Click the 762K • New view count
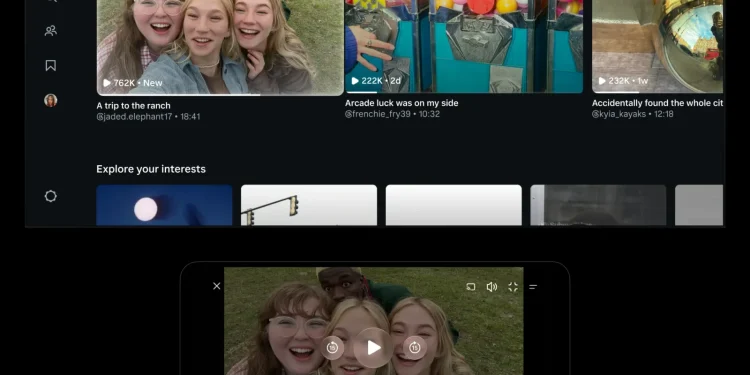750x375 pixels. pyautogui.click(x=132, y=83)
